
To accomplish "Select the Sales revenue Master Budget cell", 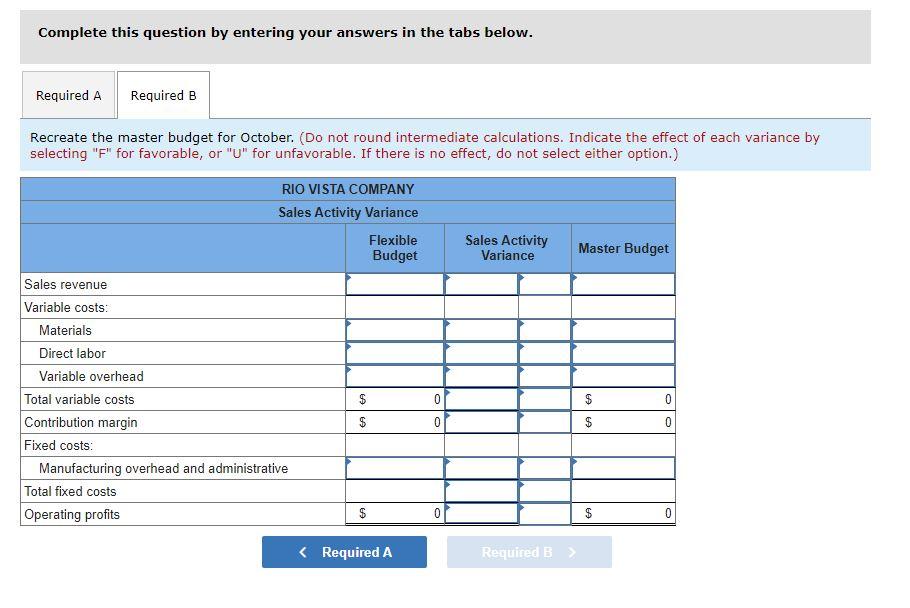I will [623, 284].
